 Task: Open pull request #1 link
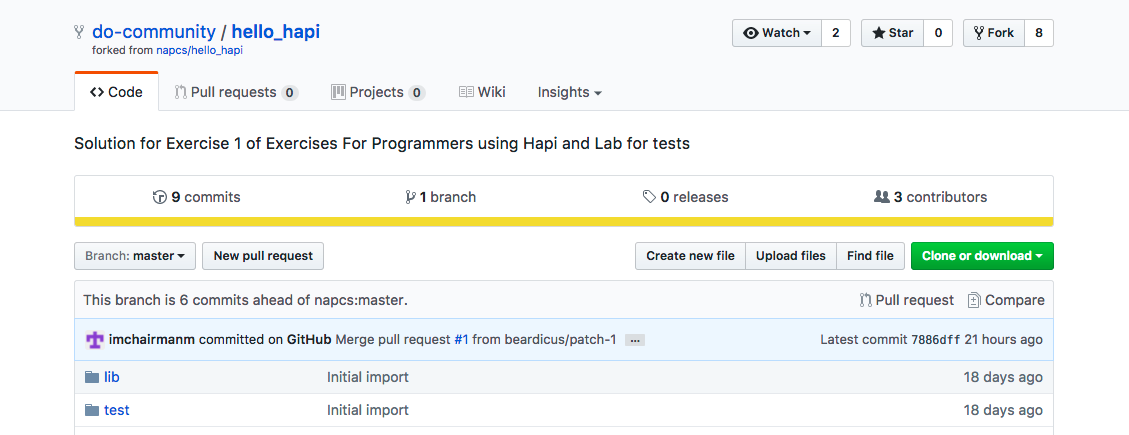461,339
